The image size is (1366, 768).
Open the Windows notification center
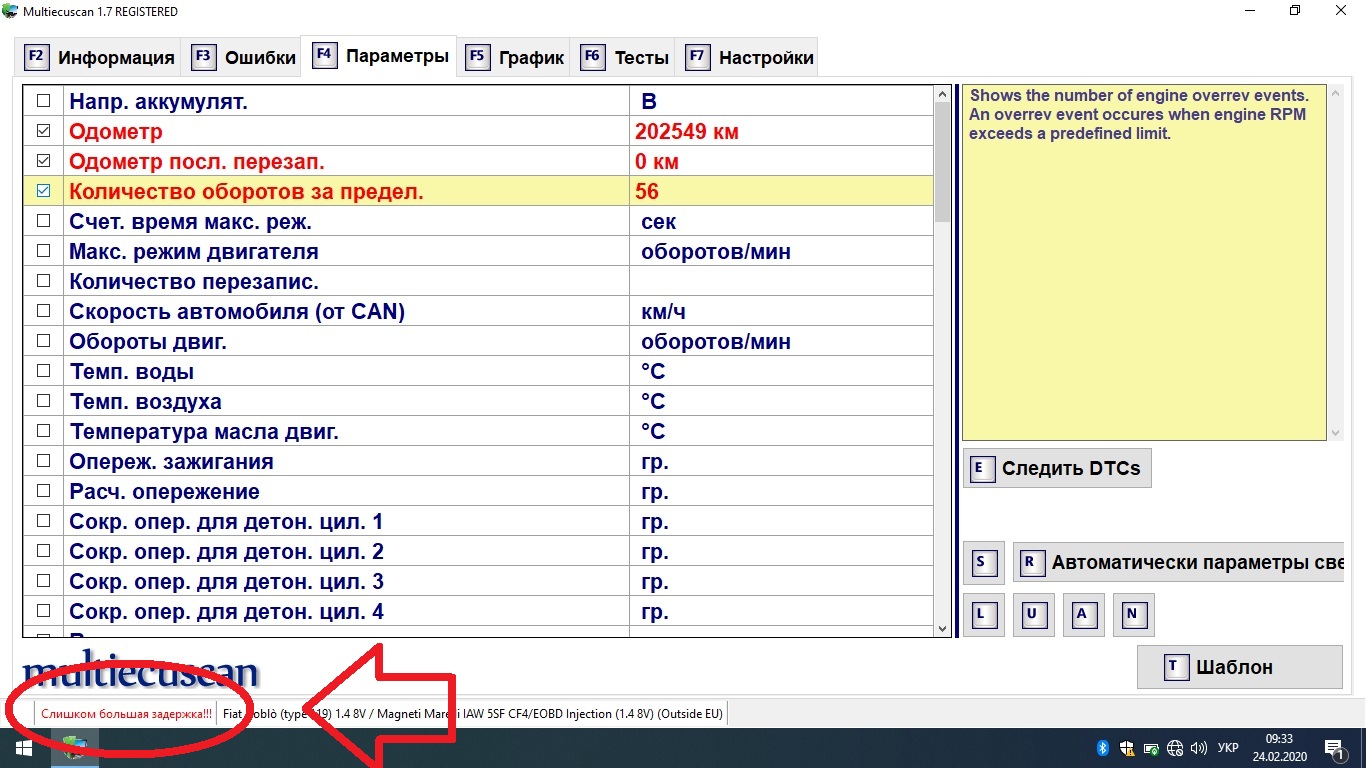point(1333,748)
